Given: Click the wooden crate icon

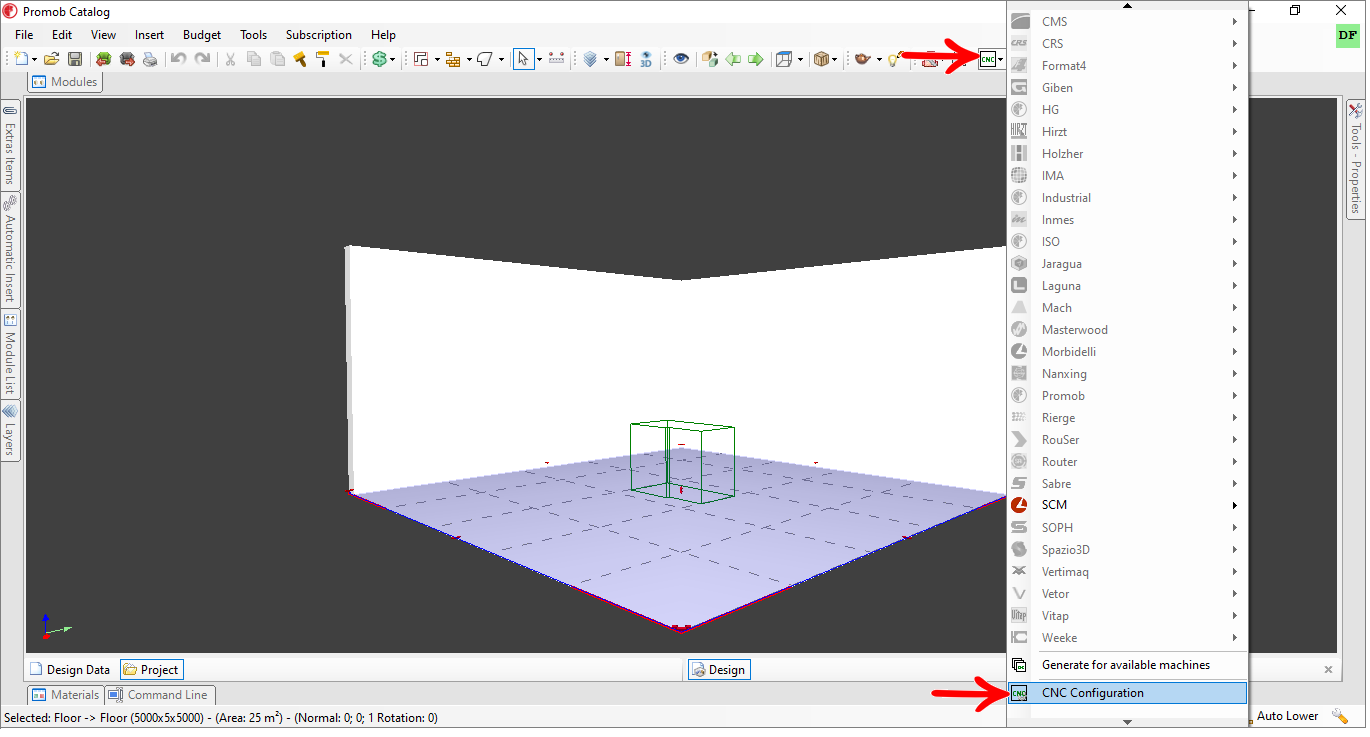Looking at the screenshot, I should (822, 59).
